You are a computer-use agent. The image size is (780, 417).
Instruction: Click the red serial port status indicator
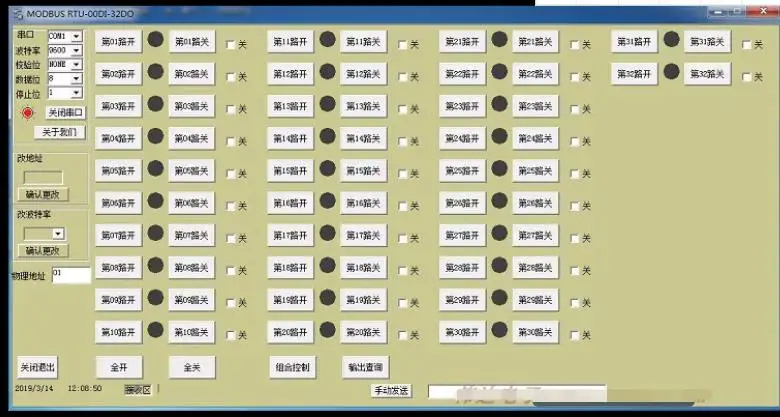tap(28, 113)
